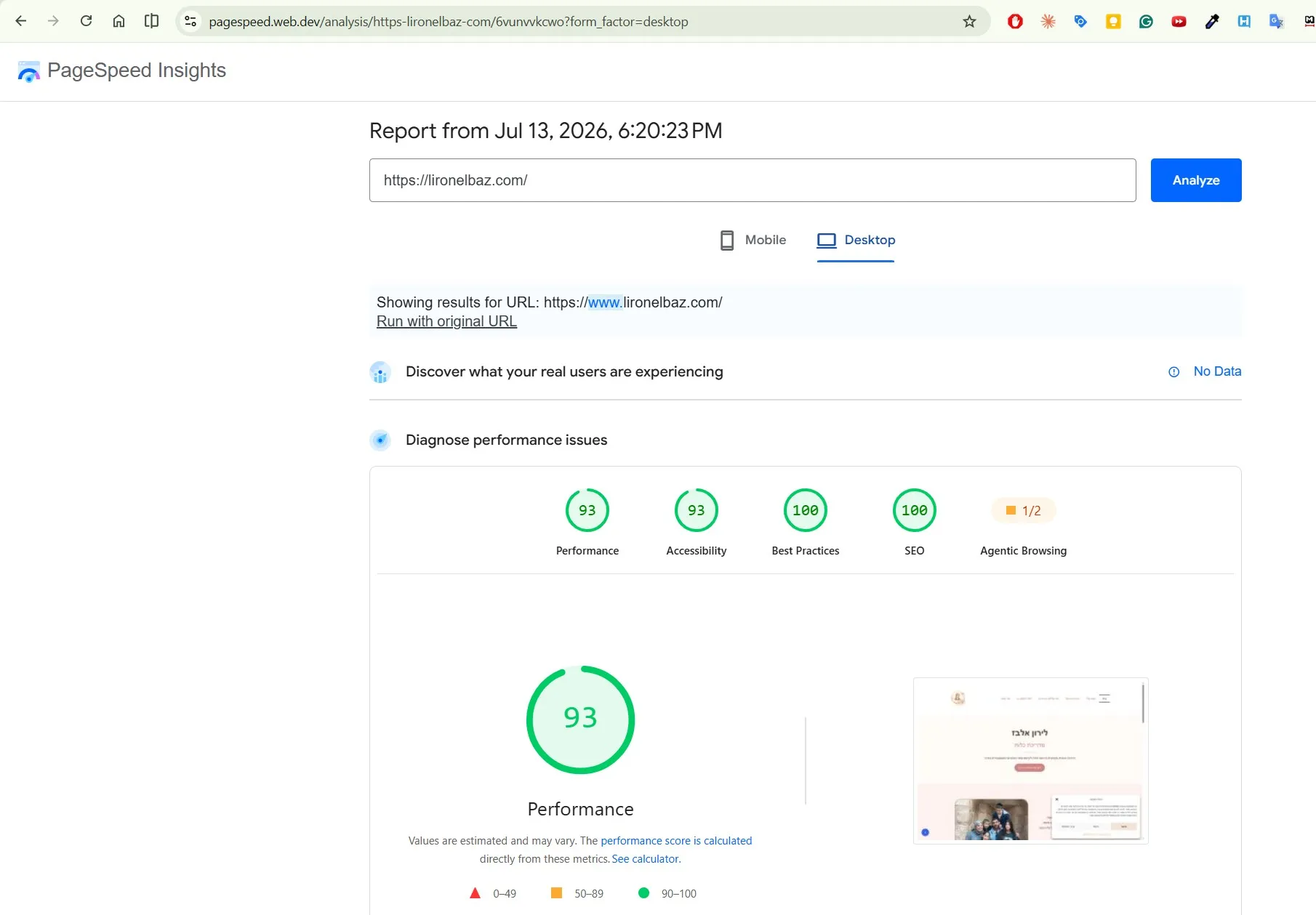Click the 'Diagnose performance issues' heading
Image resolution: width=1316 pixels, height=915 pixels.
pos(506,440)
